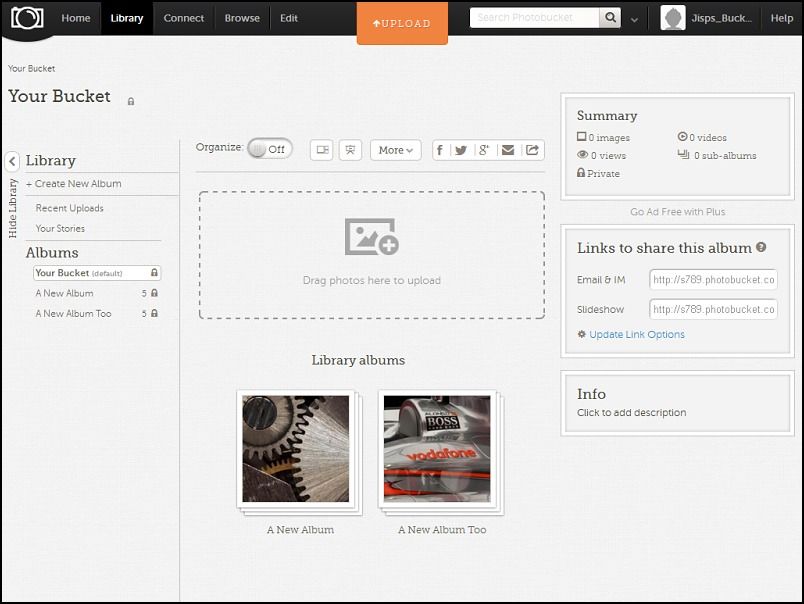Click the Photobucket camera logo

coord(27,18)
